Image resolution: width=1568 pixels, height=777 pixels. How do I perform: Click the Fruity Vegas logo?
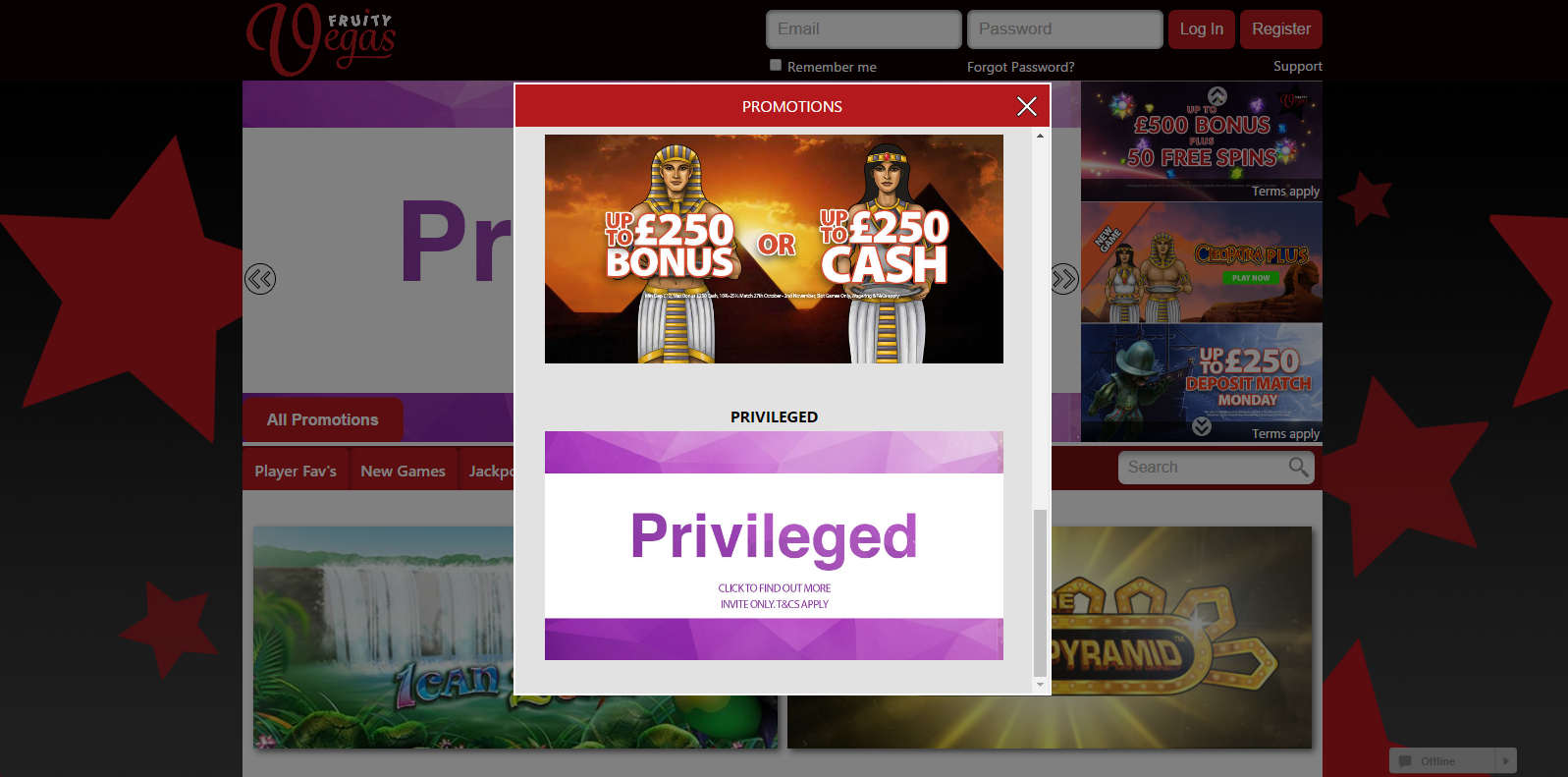coord(320,39)
